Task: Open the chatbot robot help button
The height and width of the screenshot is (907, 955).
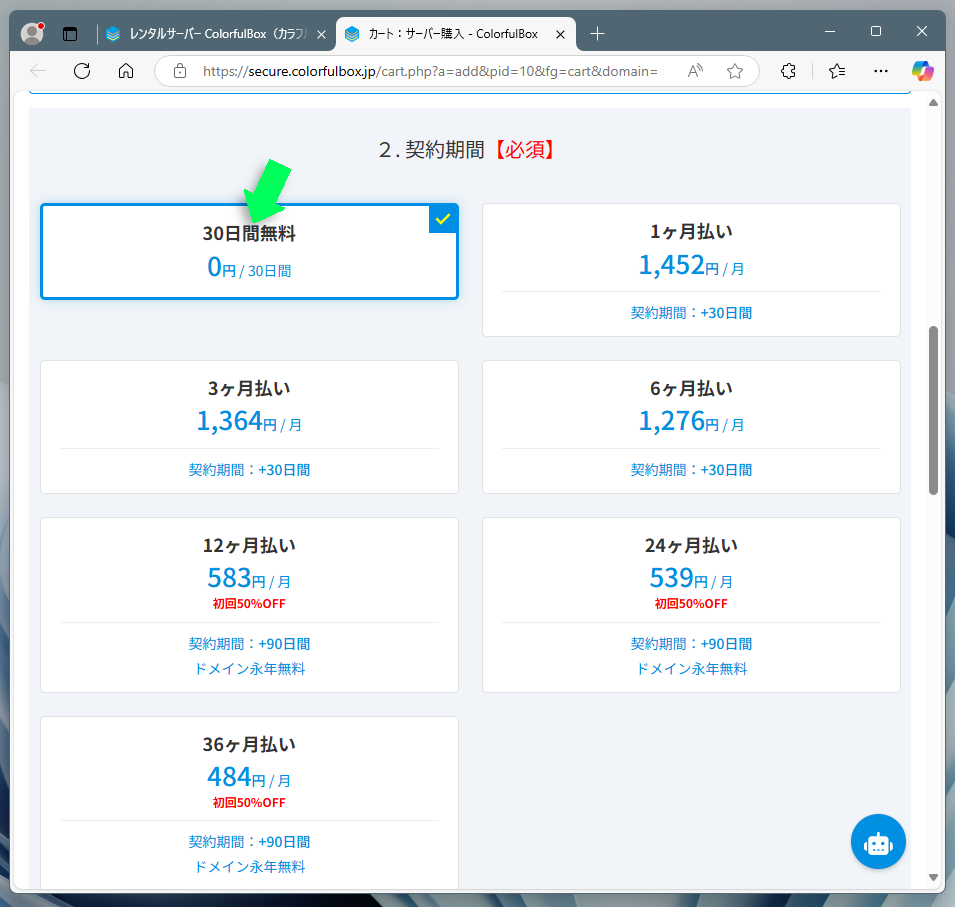Action: click(878, 842)
